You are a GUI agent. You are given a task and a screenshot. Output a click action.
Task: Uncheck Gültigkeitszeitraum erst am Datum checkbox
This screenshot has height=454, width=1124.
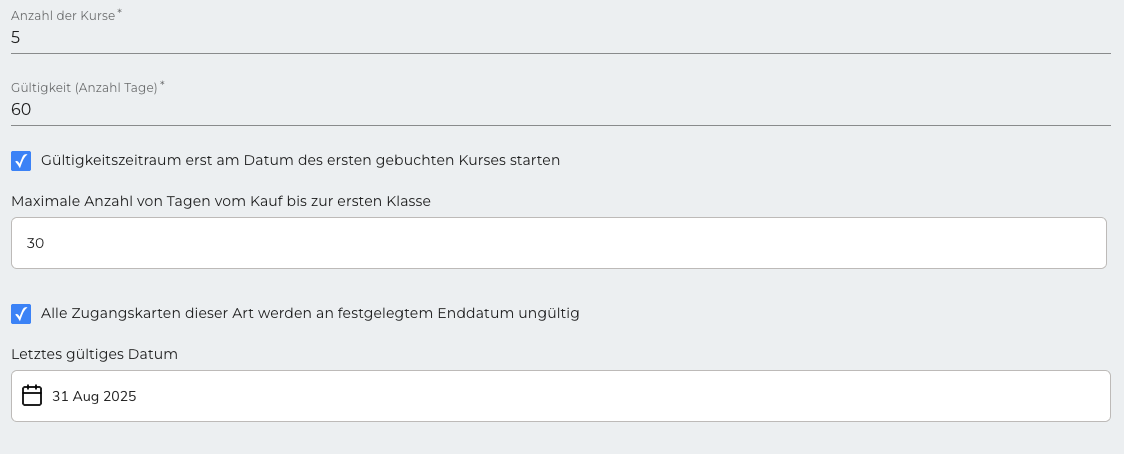coord(22,161)
